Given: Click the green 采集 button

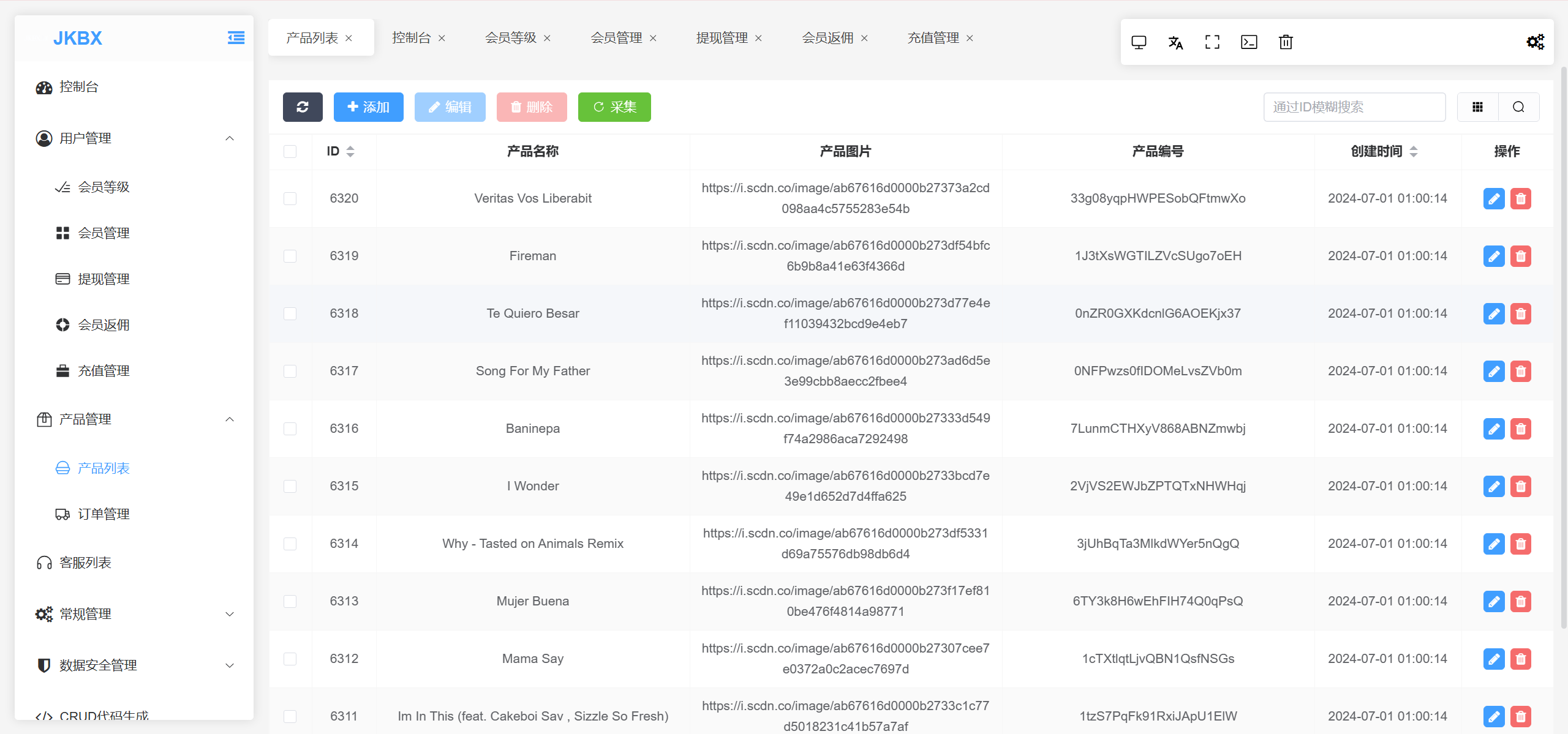Looking at the screenshot, I should click(614, 107).
